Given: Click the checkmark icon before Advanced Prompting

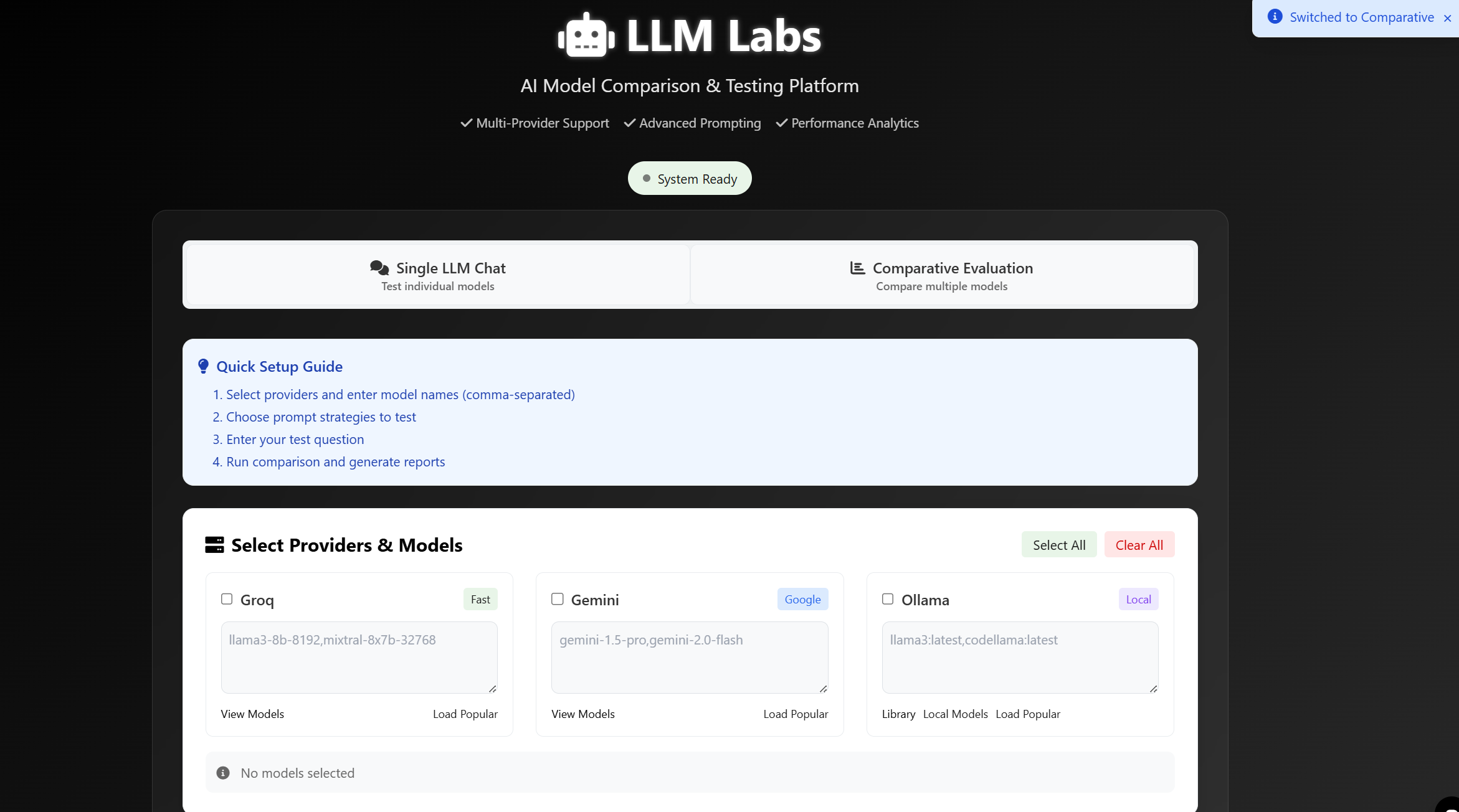Looking at the screenshot, I should 629,123.
